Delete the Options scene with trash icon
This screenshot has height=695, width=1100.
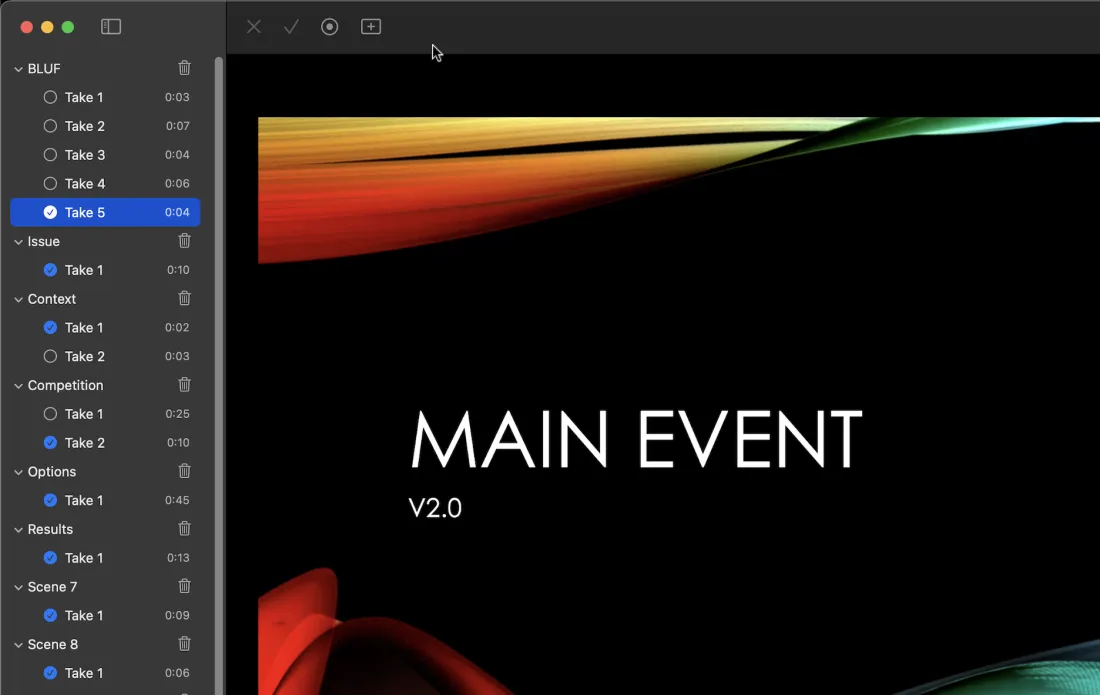tap(185, 471)
